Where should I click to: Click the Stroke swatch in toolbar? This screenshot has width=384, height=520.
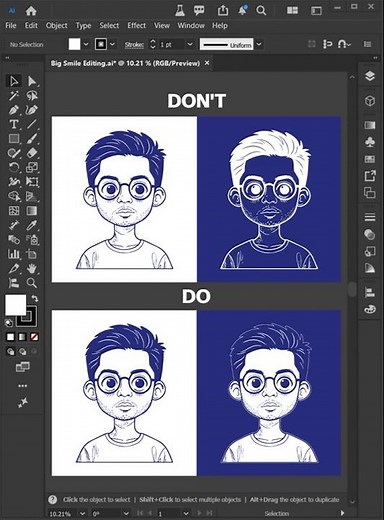pyautogui.click(x=28, y=315)
